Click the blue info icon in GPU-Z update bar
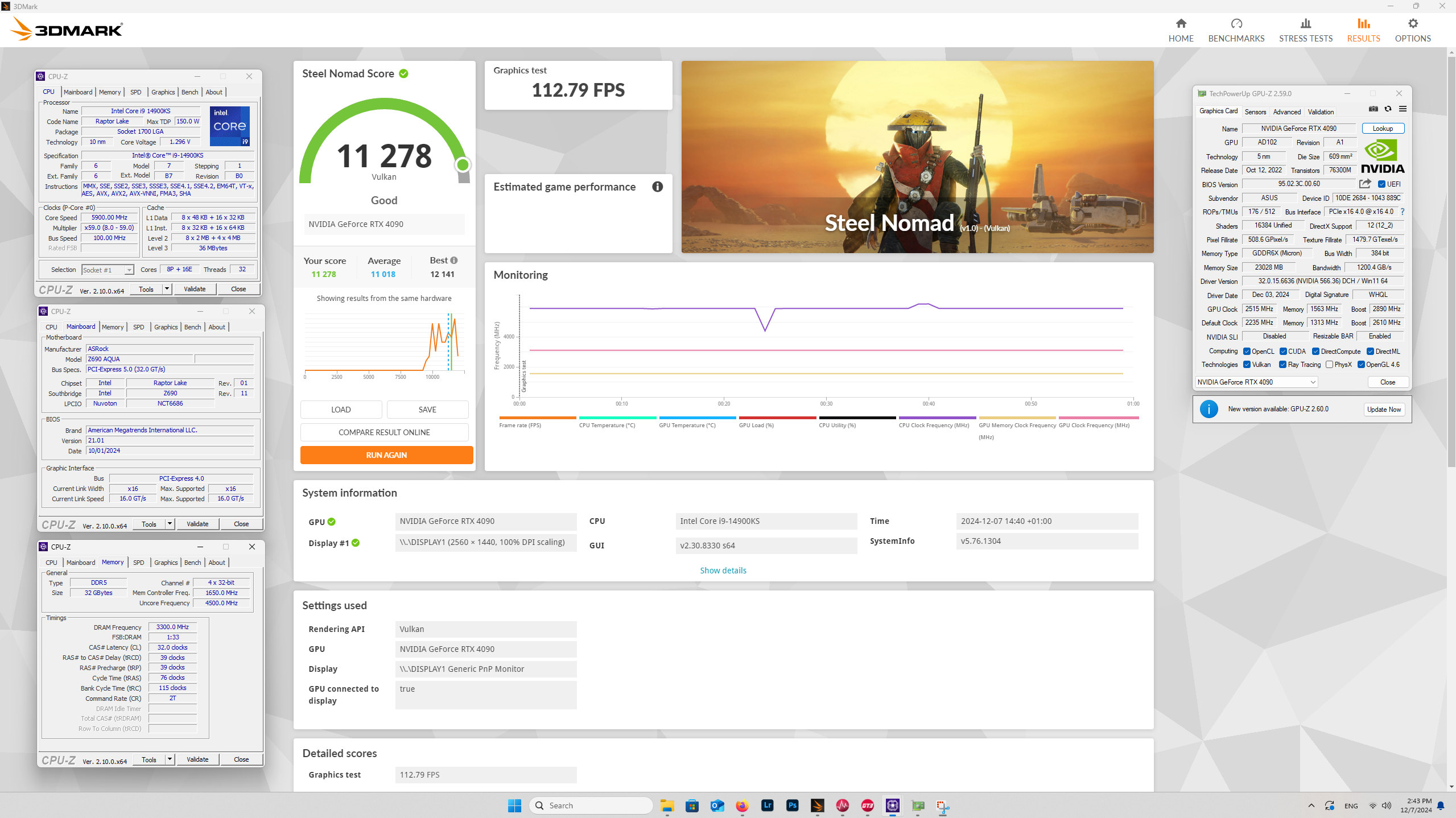 (1208, 409)
